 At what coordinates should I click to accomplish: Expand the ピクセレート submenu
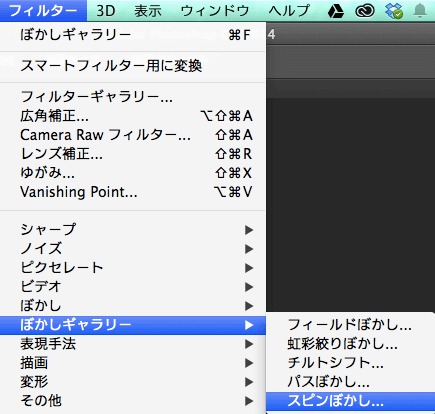[x=133, y=268]
